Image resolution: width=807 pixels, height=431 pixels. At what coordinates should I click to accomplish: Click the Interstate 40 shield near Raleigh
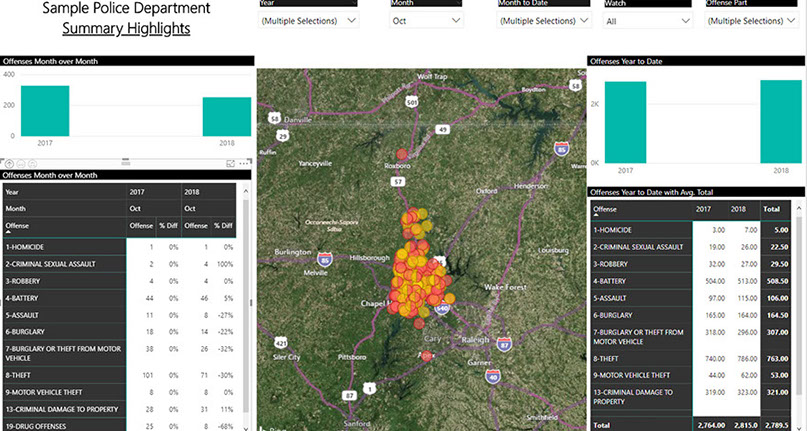tap(493, 376)
